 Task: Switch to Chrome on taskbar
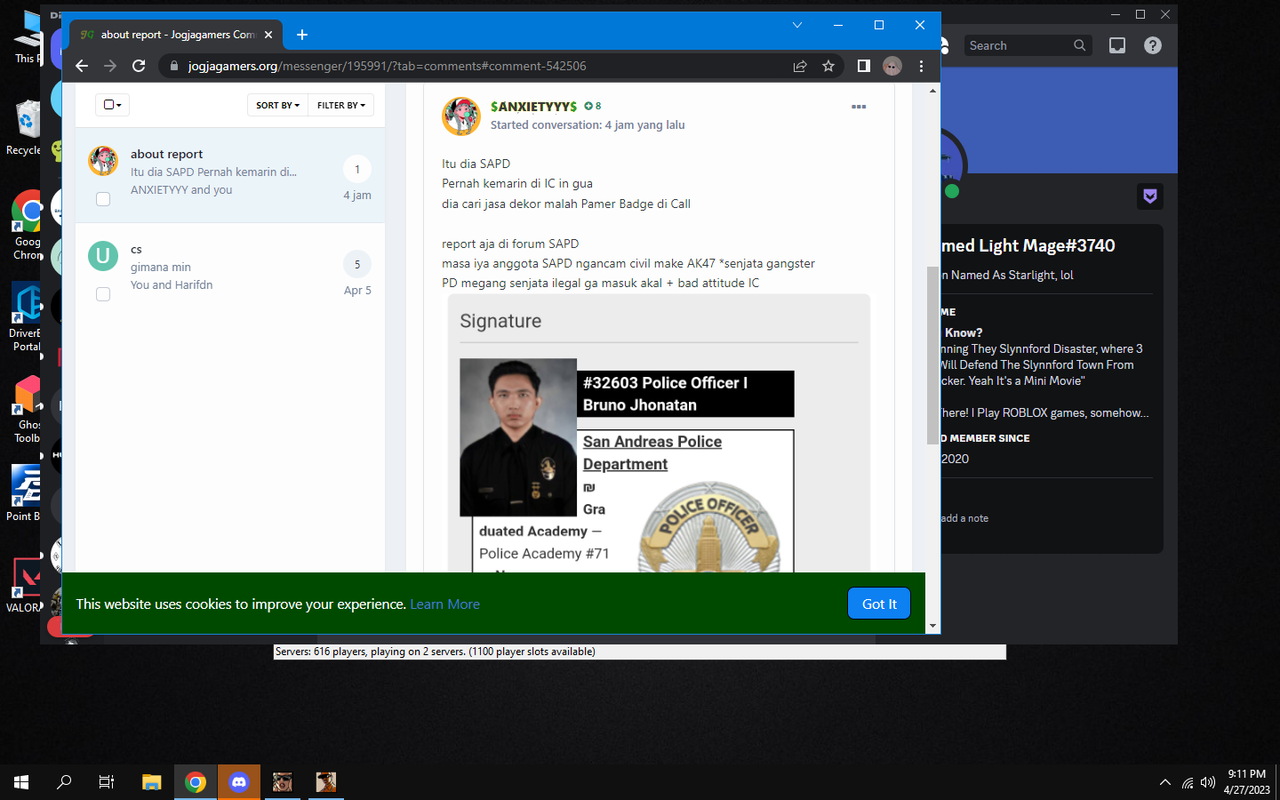(195, 782)
